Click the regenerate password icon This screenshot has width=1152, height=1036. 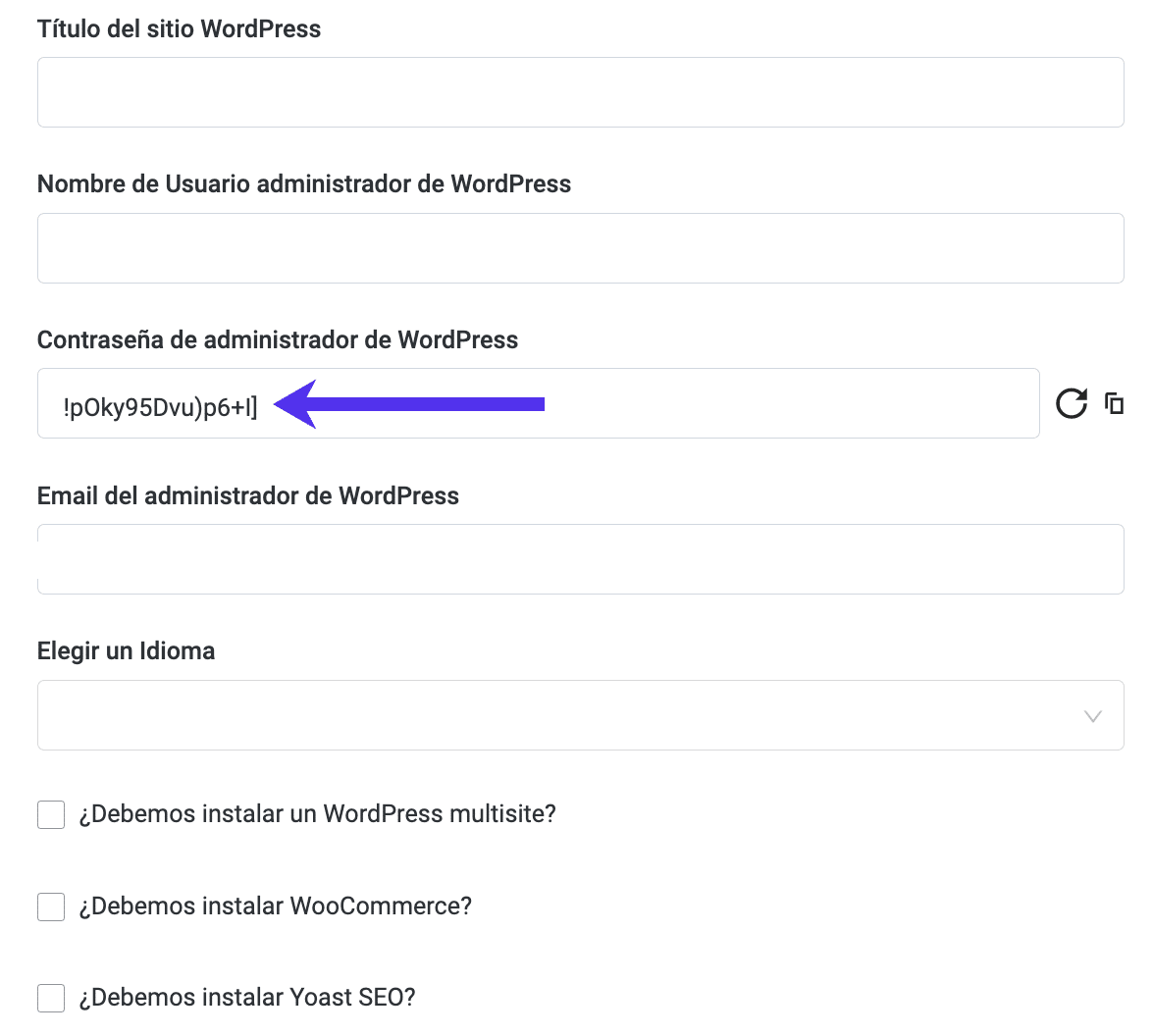click(x=1071, y=403)
